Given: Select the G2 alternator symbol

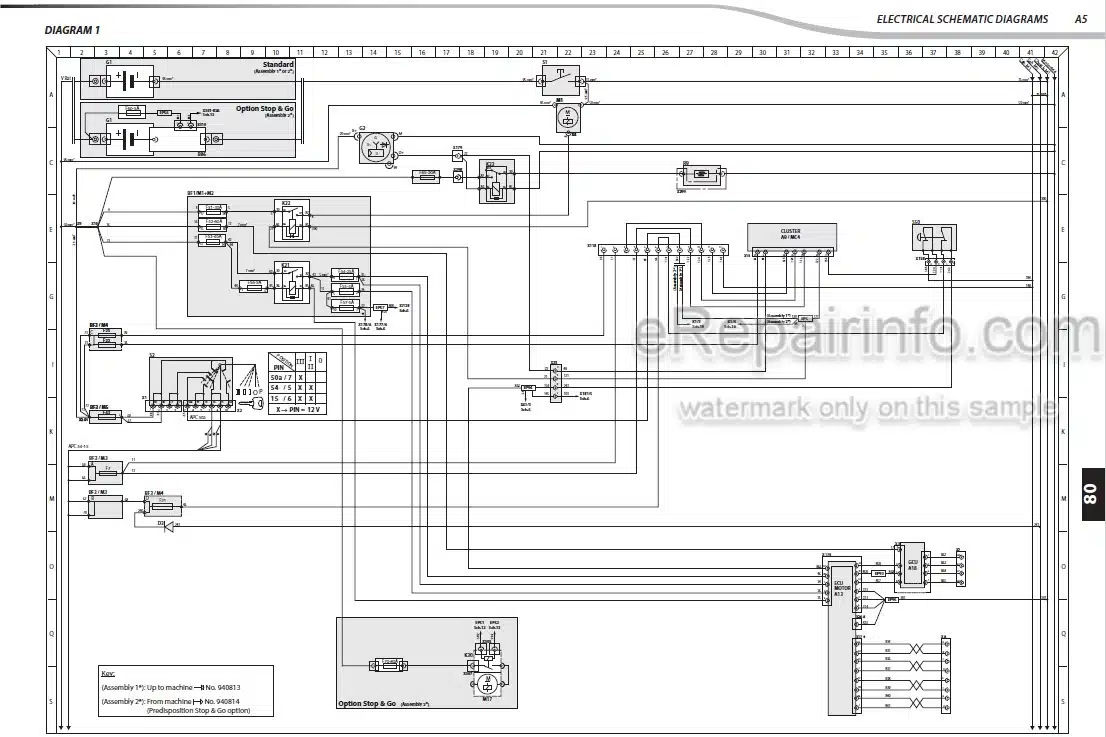Looking at the screenshot, I should pyautogui.click(x=377, y=147).
